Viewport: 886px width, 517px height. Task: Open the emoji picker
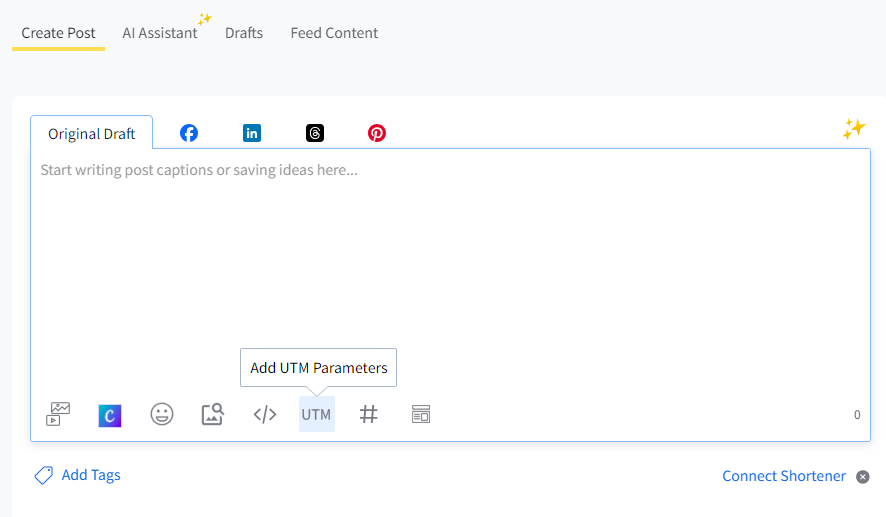point(162,414)
